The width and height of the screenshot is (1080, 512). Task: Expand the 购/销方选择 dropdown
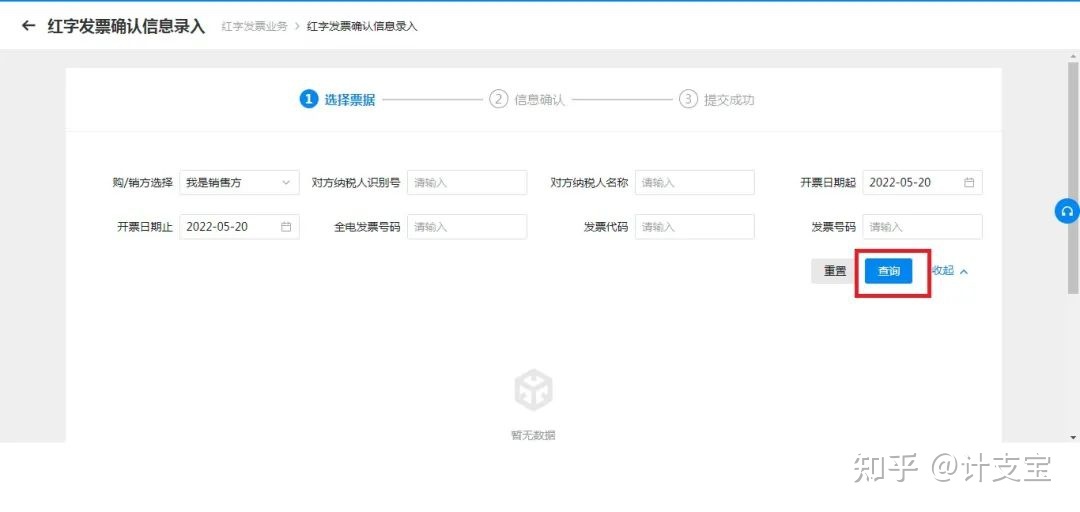click(239, 183)
